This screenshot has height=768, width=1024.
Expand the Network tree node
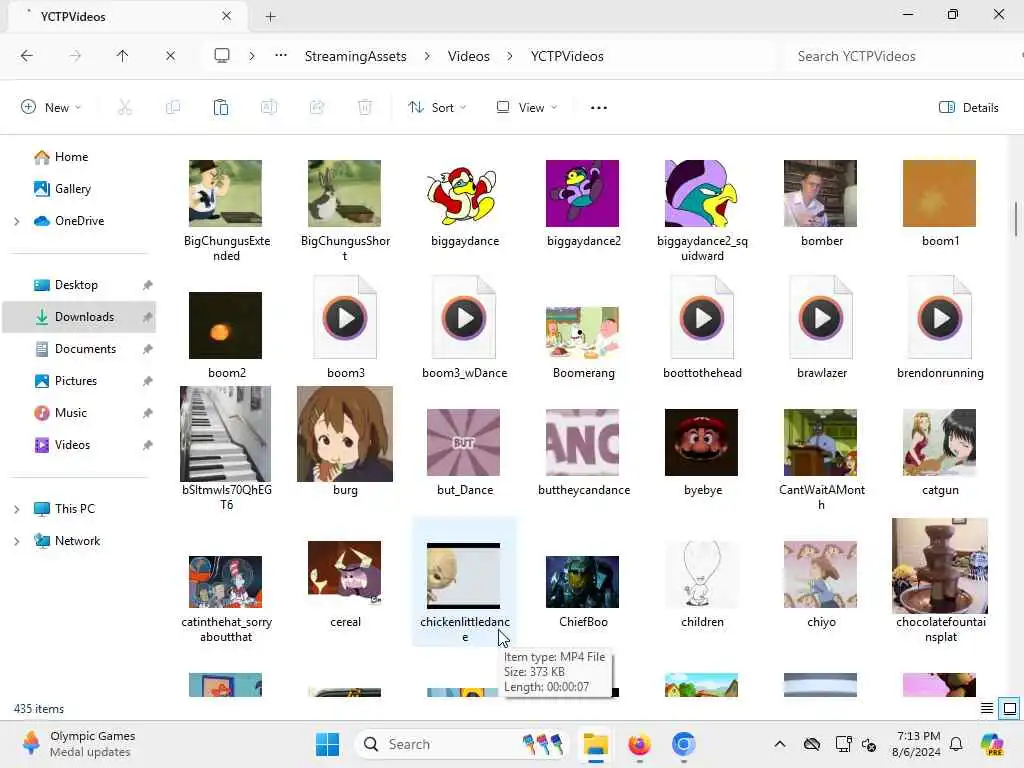[x=16, y=541]
